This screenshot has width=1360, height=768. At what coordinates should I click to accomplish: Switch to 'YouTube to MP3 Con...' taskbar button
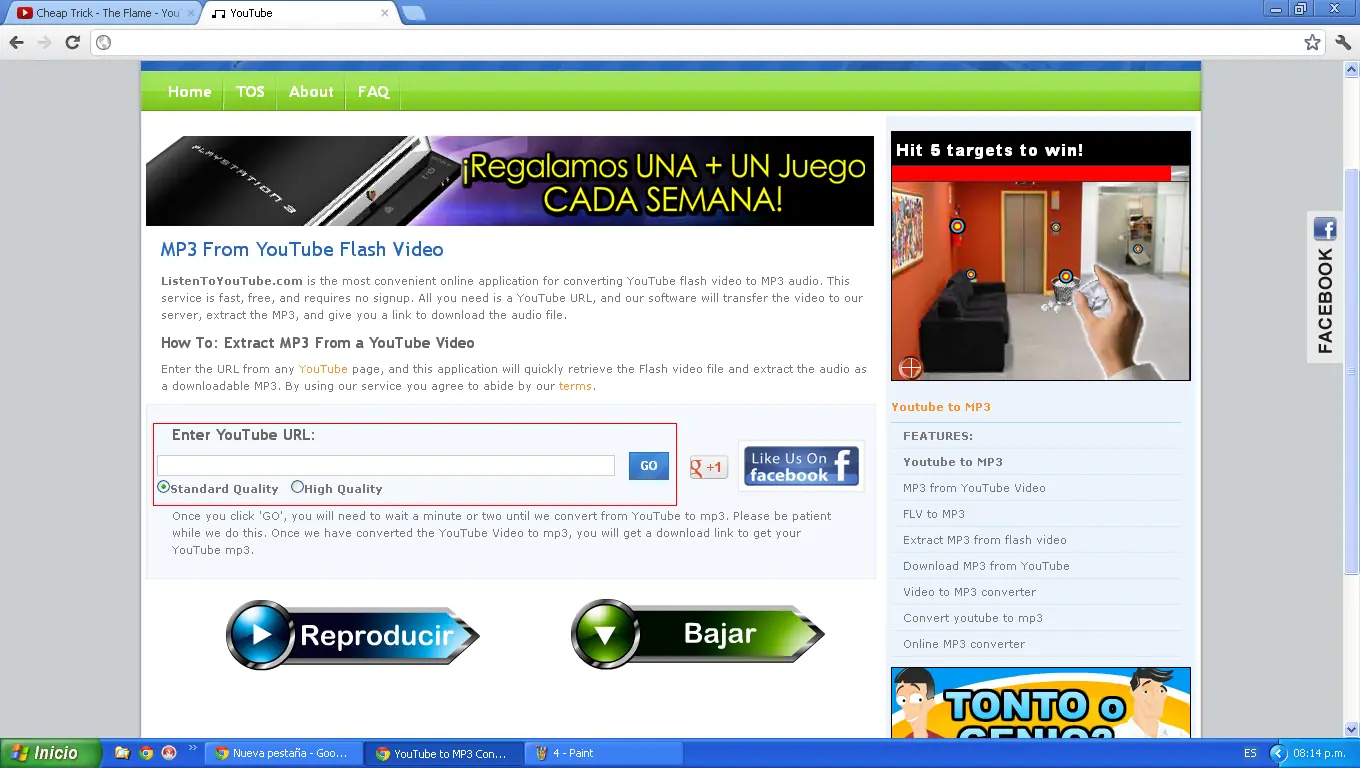pyautogui.click(x=443, y=753)
